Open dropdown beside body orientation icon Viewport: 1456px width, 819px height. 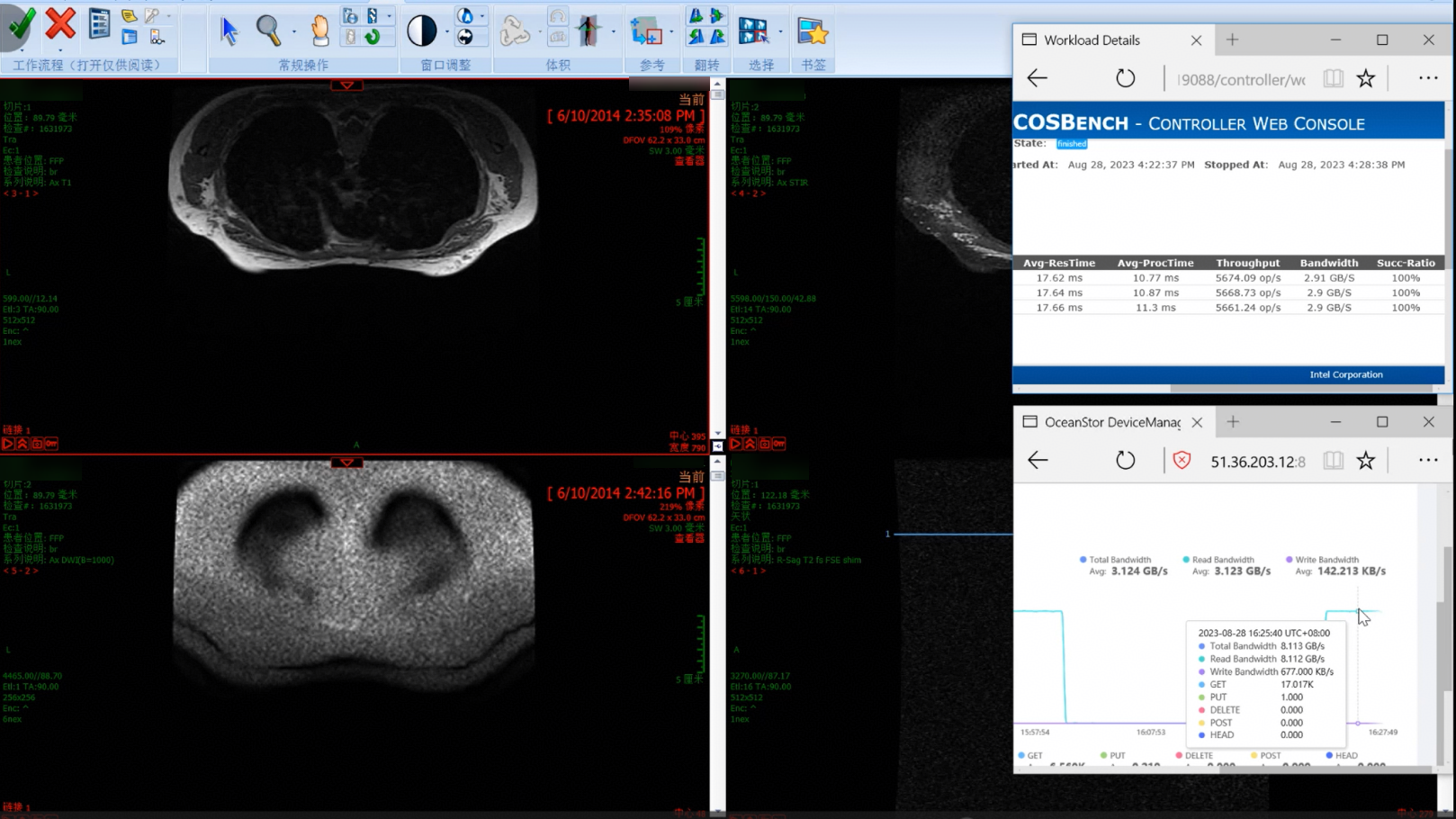click(614, 32)
